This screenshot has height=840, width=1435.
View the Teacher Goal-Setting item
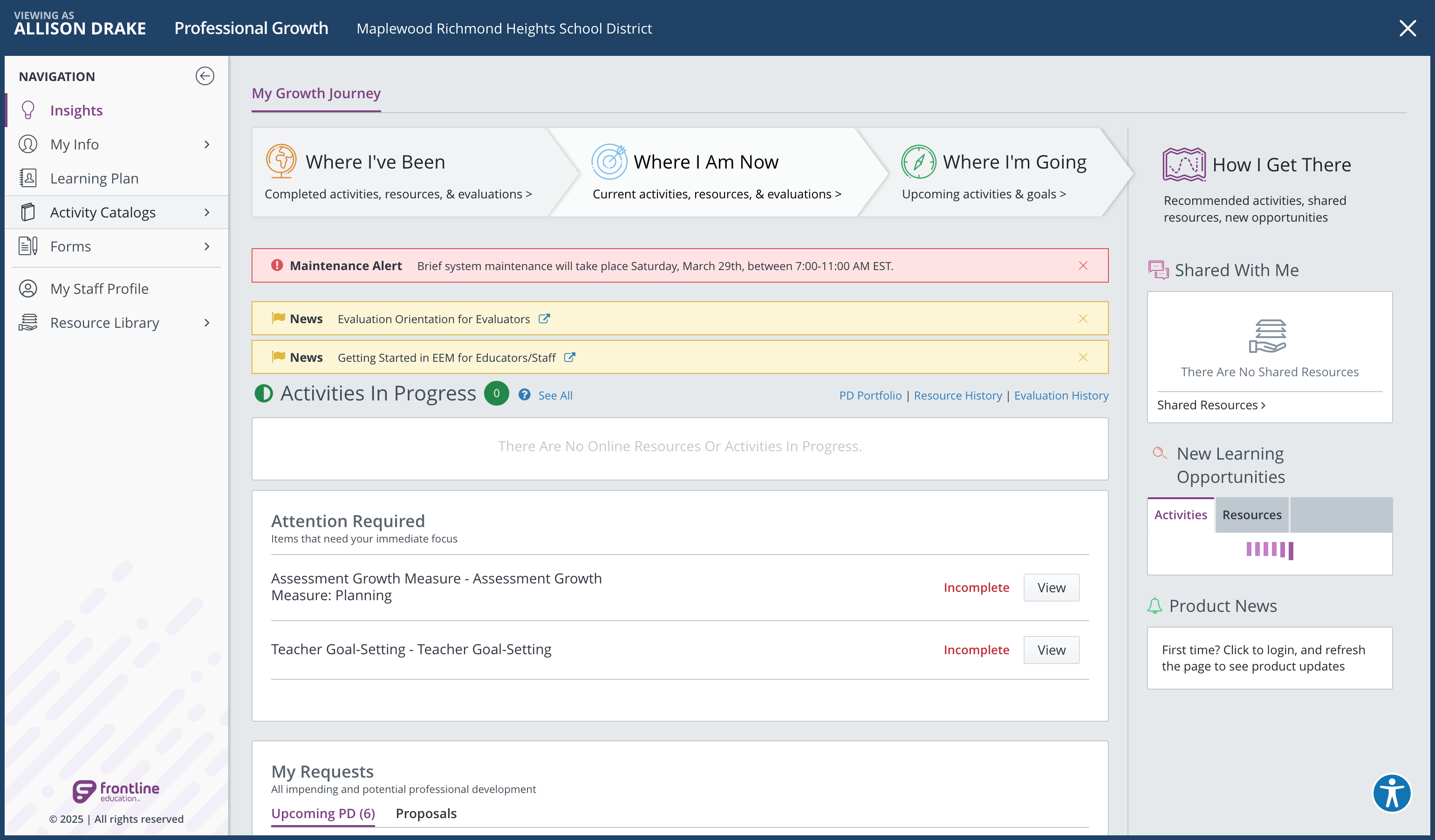click(1051, 650)
